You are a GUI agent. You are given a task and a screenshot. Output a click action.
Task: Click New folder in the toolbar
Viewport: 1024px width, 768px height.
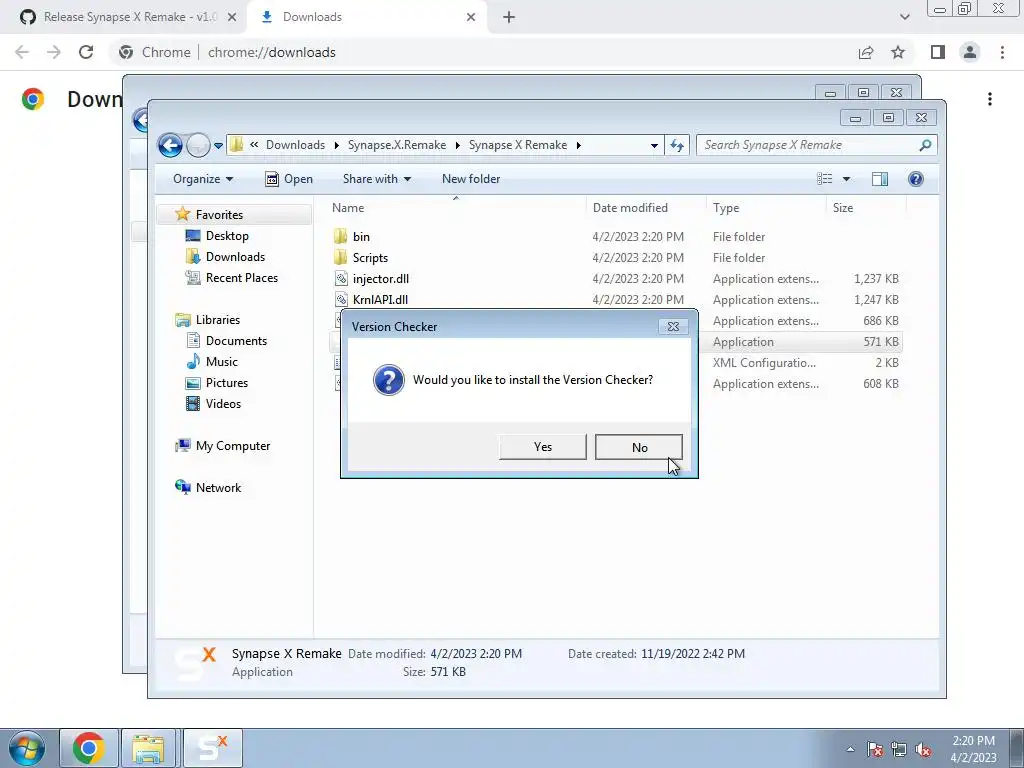[x=471, y=179]
